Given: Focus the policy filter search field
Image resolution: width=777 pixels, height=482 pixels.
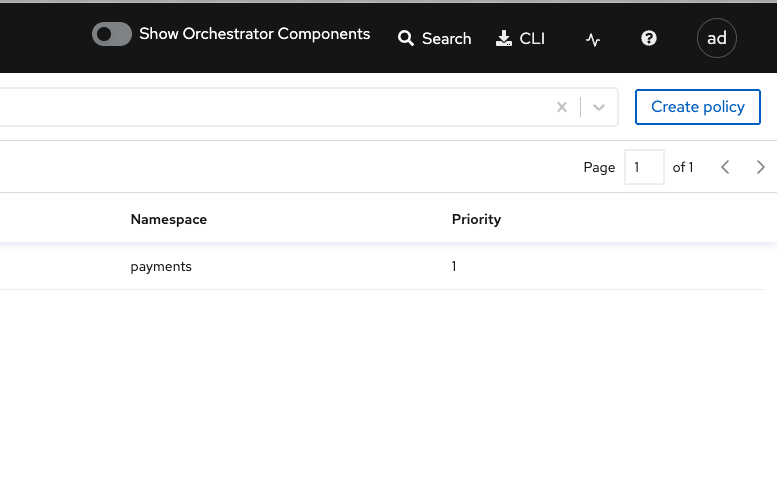Looking at the screenshot, I should [x=273, y=107].
